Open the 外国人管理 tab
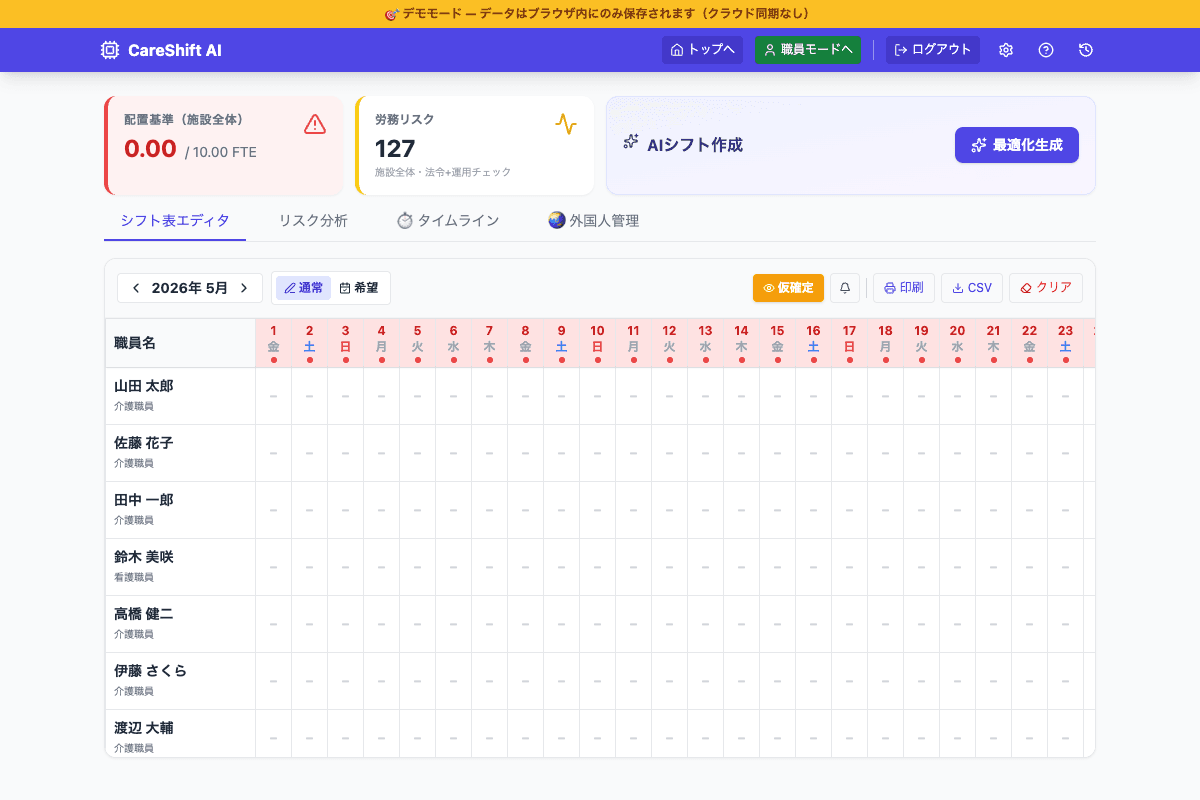The height and width of the screenshot is (800, 1200). pos(593,221)
